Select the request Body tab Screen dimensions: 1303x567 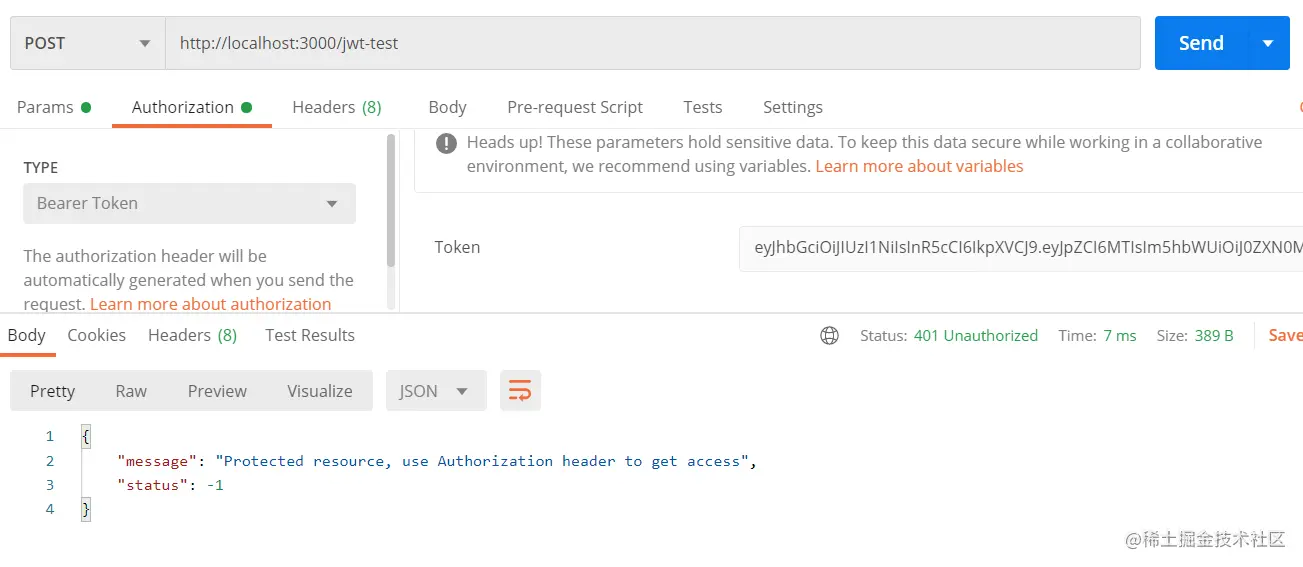click(447, 107)
